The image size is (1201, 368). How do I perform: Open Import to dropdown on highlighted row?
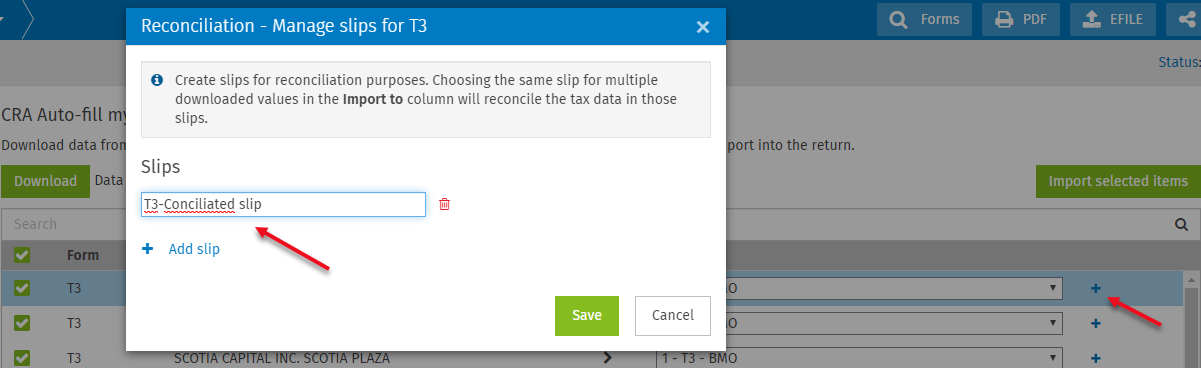click(893, 289)
